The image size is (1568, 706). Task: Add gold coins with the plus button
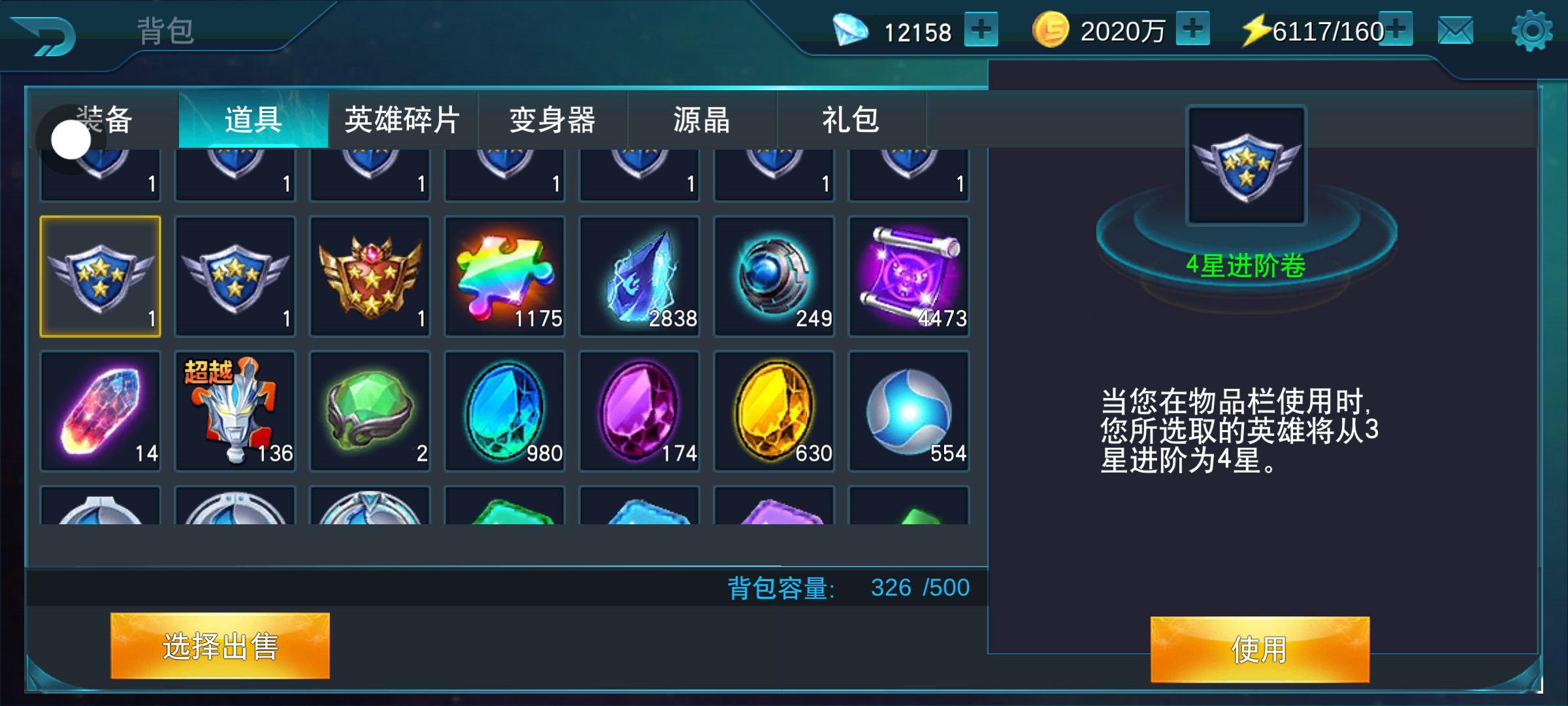point(1192,29)
